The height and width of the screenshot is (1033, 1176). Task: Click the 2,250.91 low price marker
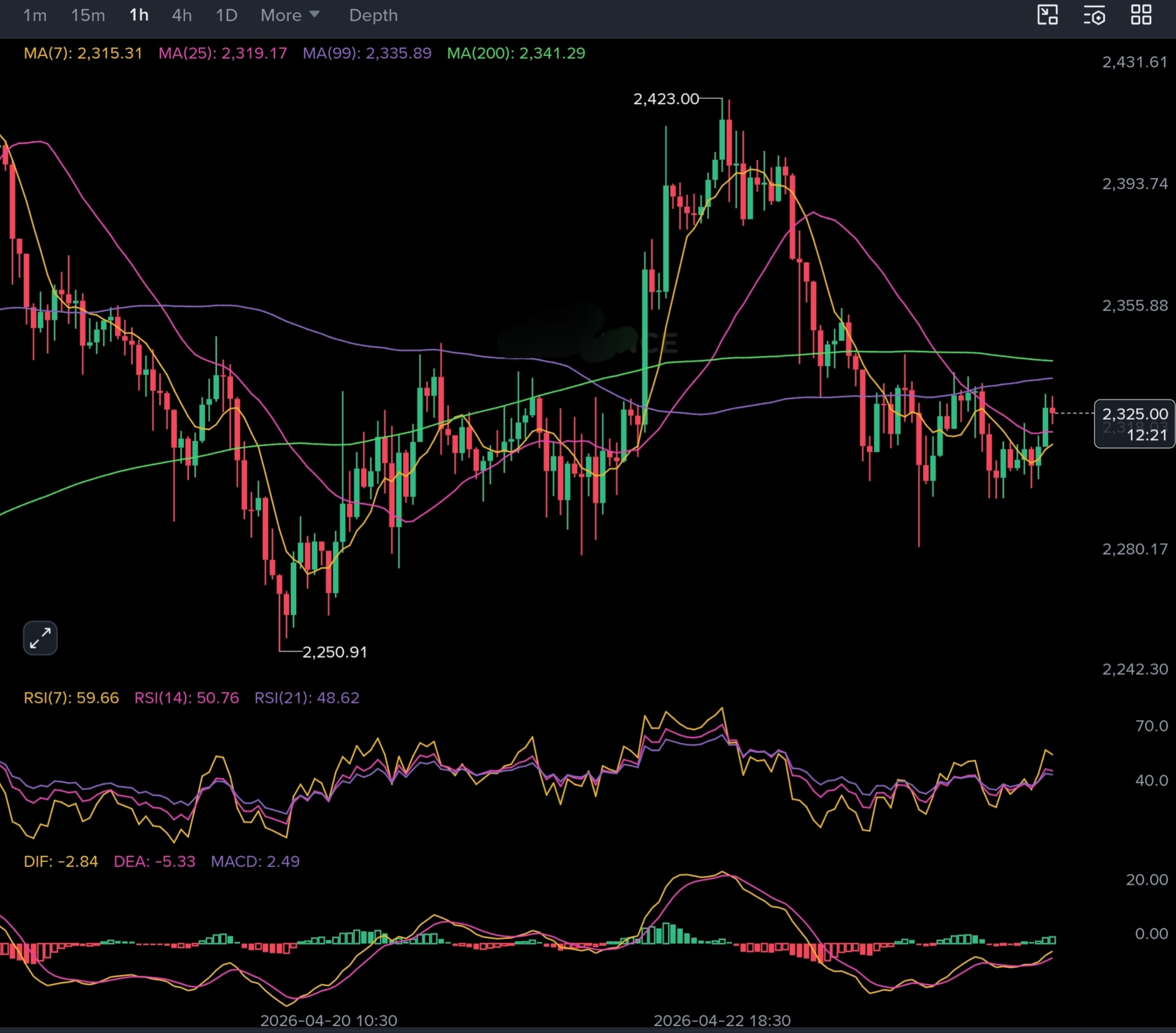click(x=334, y=652)
